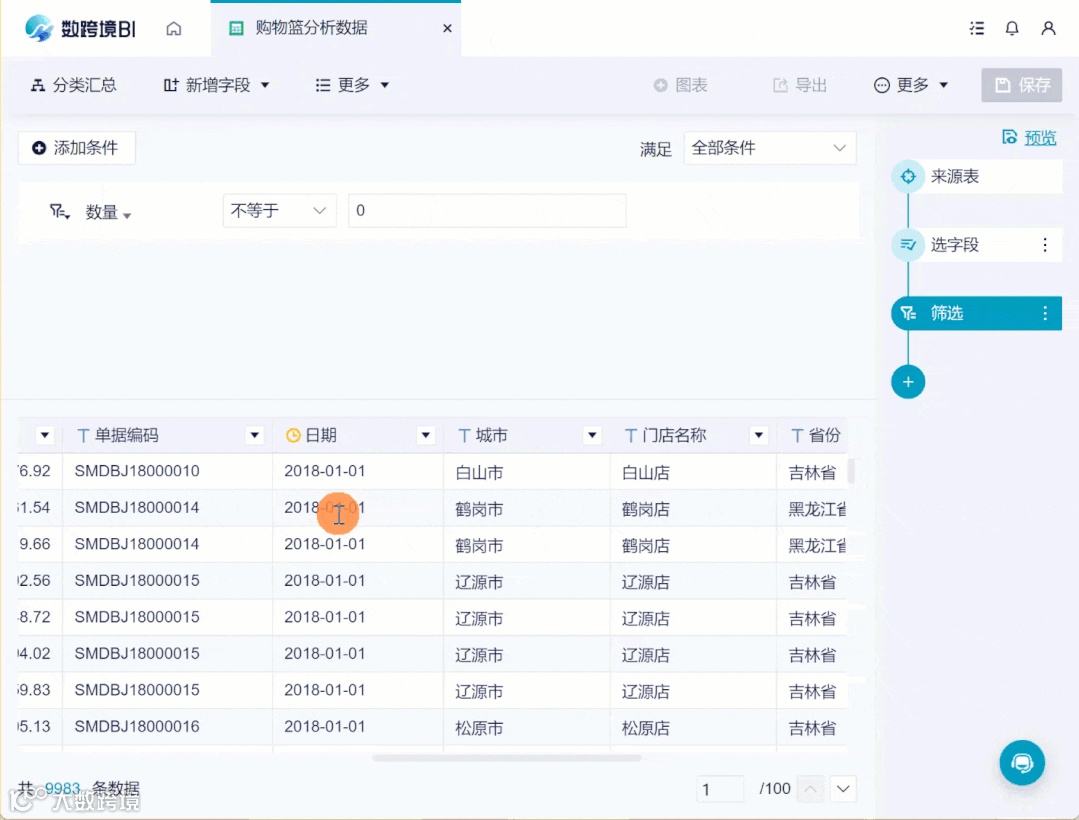
Task: Add a new step with the plus button
Action: coord(908,382)
